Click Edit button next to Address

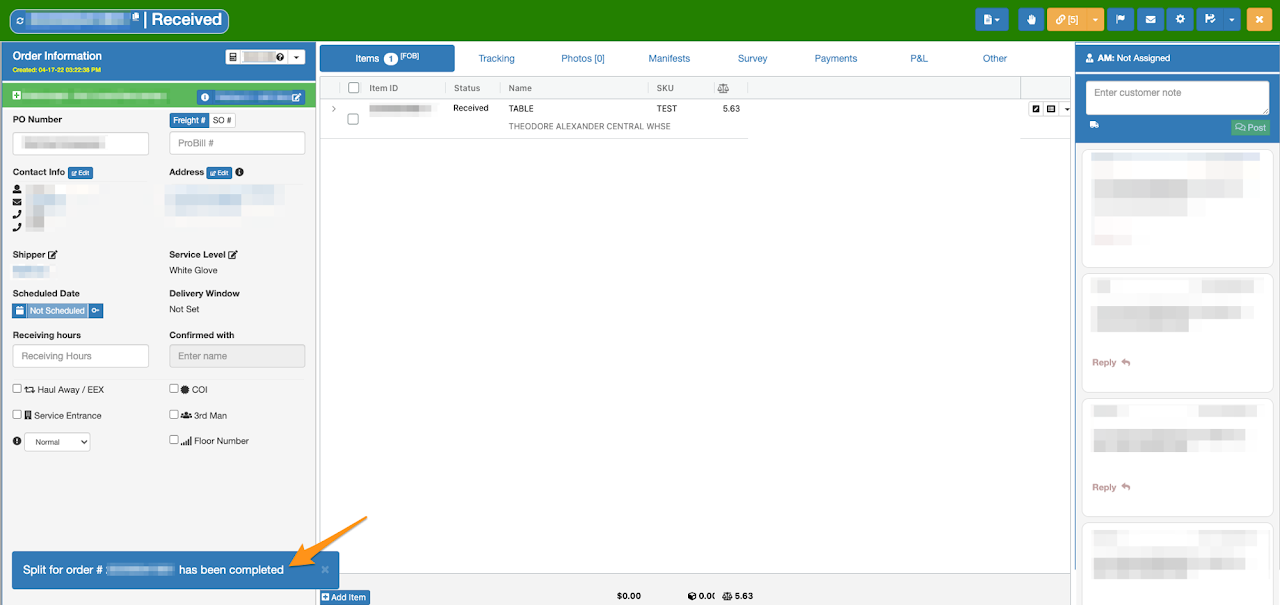click(219, 172)
